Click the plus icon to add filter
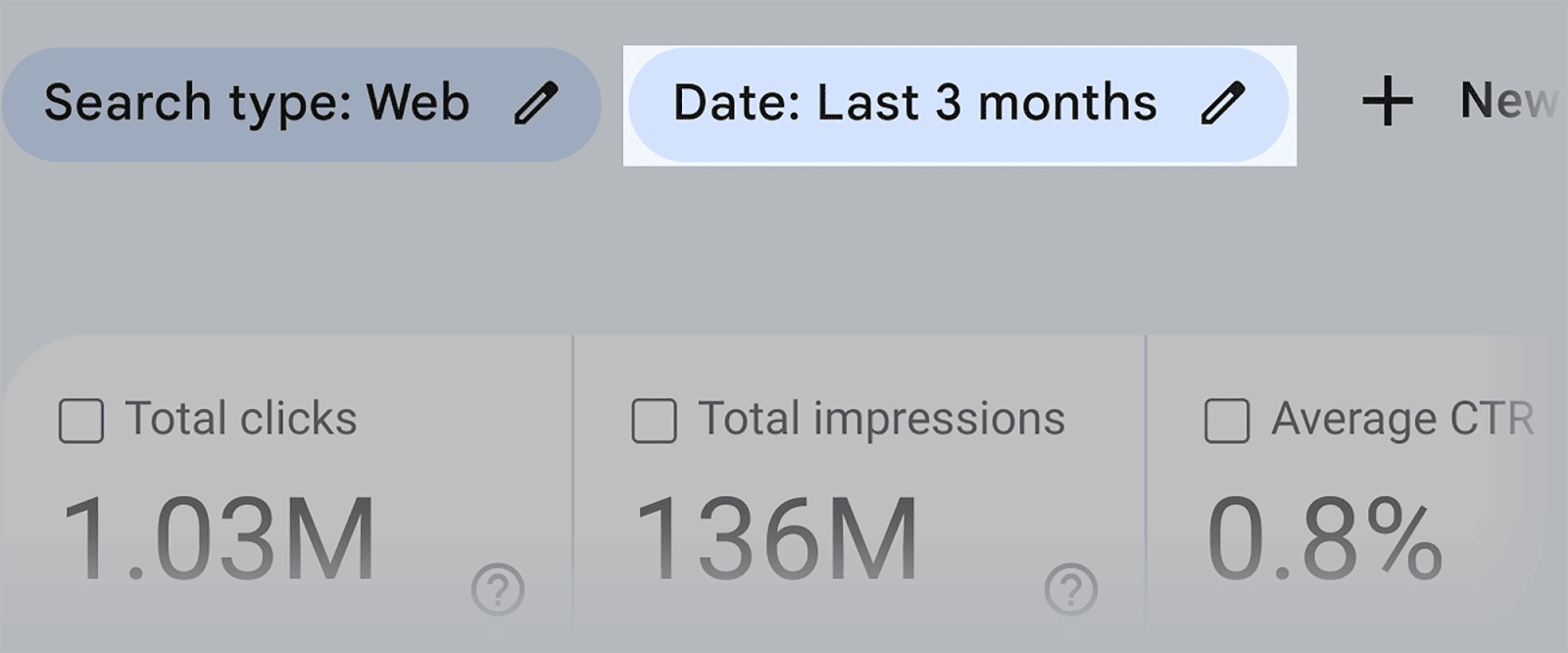Screen dimensions: 1568x653 point(1387,102)
